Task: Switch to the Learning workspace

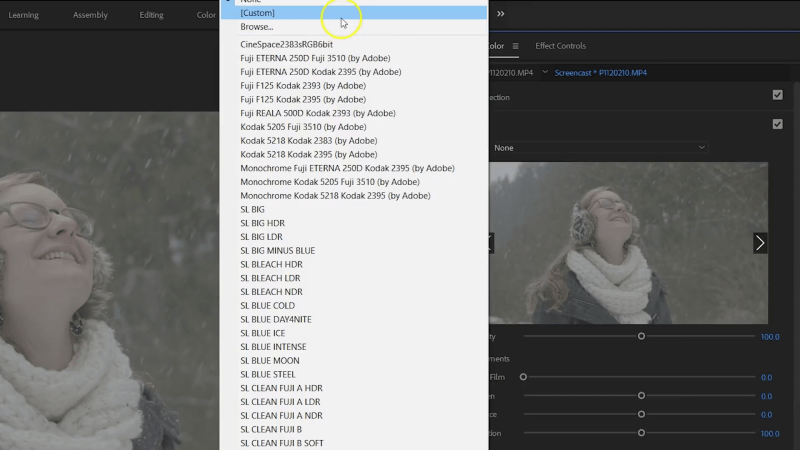Action: pyautogui.click(x=23, y=15)
